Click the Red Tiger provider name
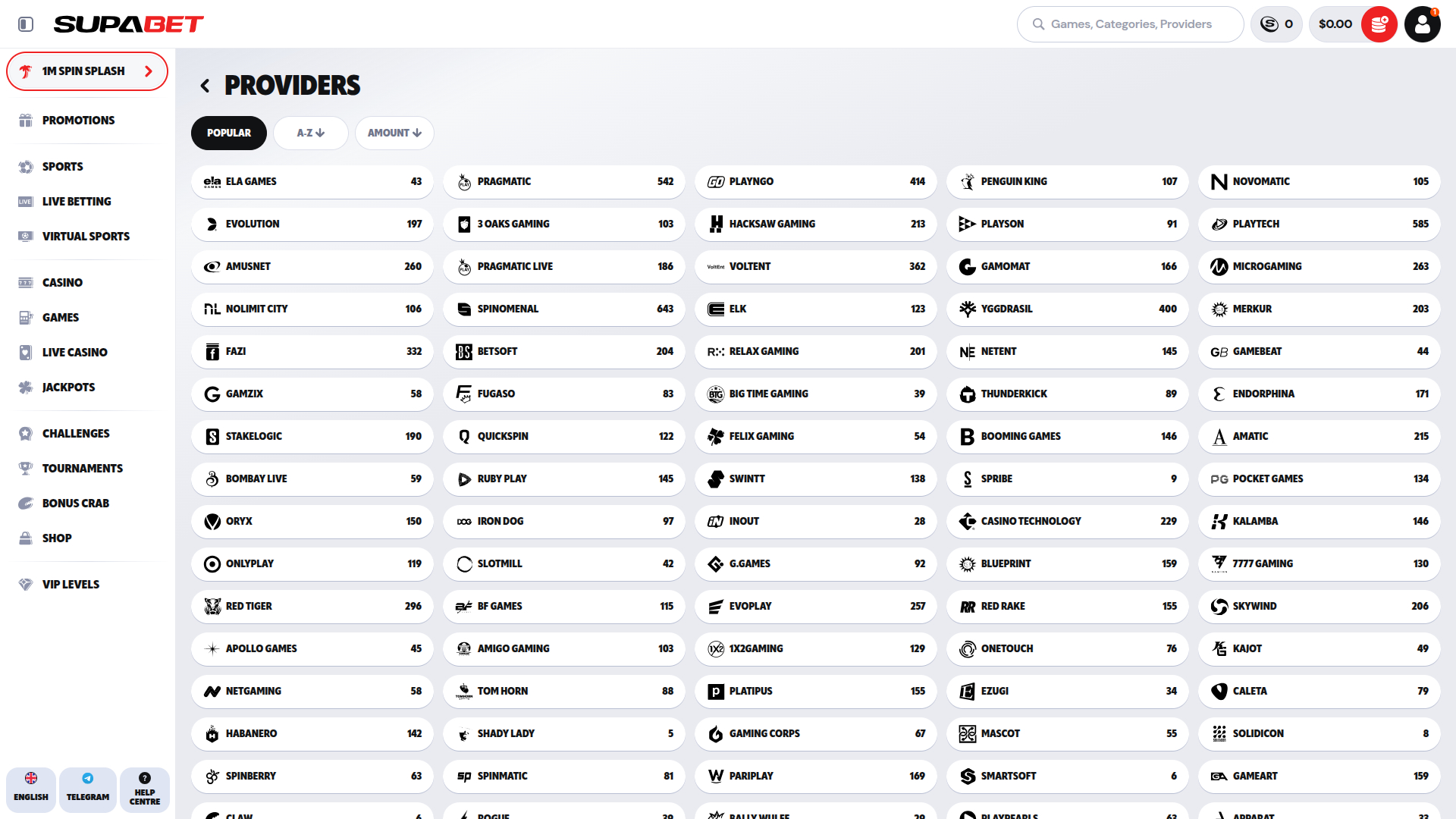 point(249,607)
